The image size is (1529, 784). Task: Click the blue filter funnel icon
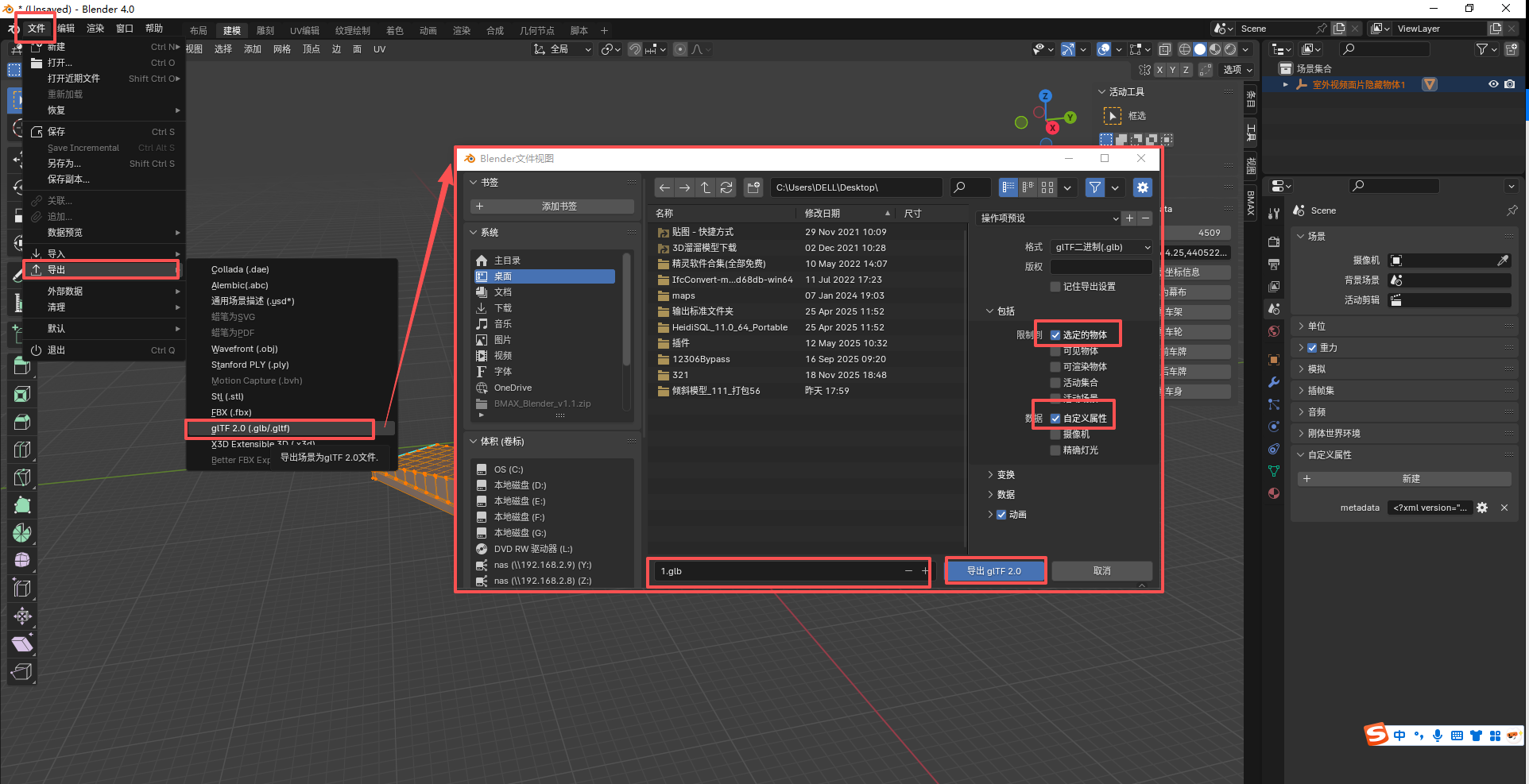click(1095, 187)
